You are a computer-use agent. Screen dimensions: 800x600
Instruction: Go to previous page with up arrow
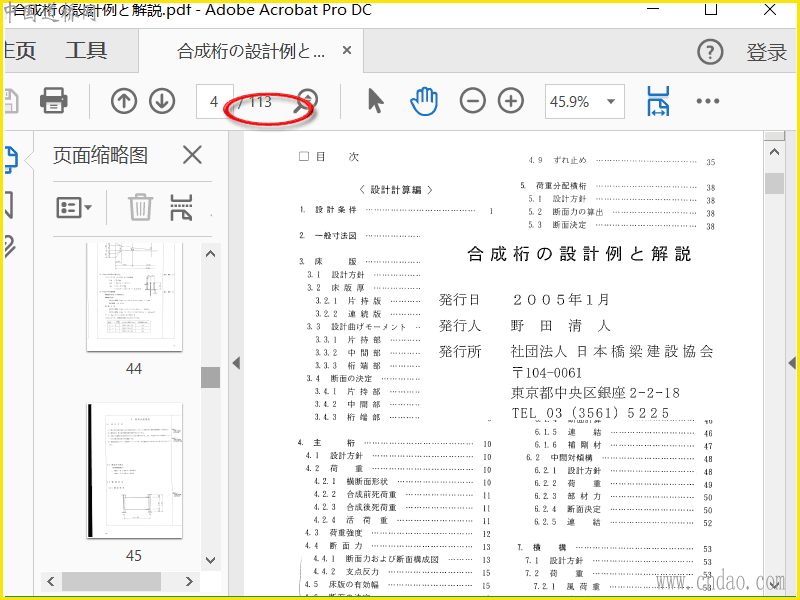pos(124,101)
